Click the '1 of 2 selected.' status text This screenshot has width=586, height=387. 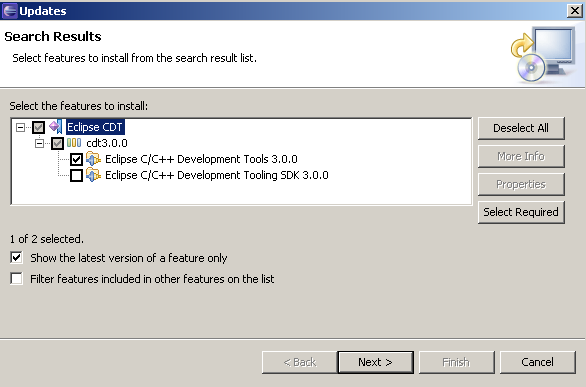coord(47,239)
